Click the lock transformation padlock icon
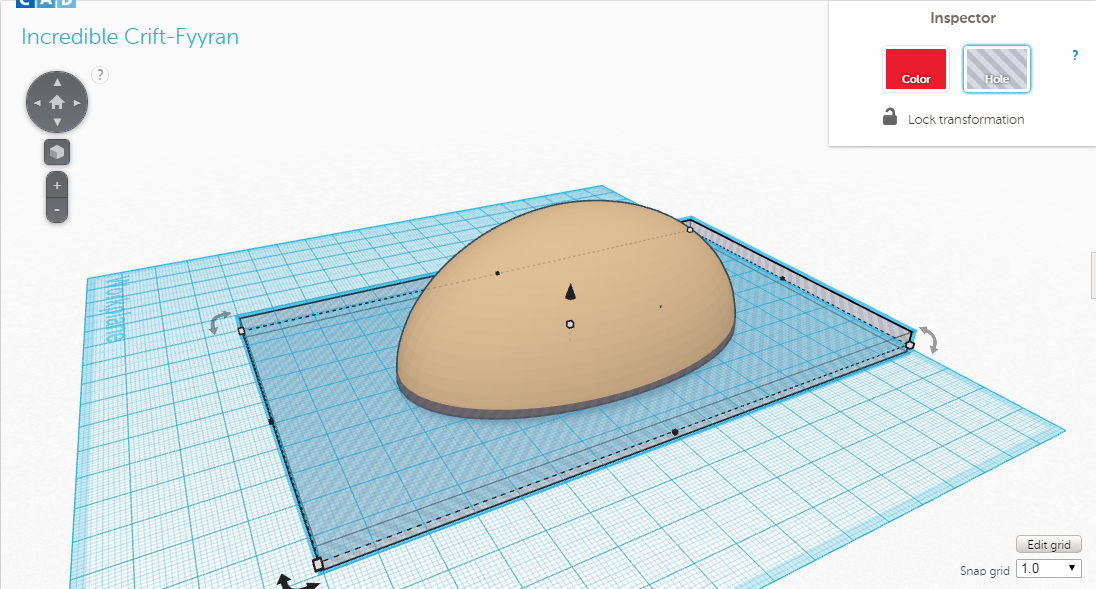 point(890,117)
